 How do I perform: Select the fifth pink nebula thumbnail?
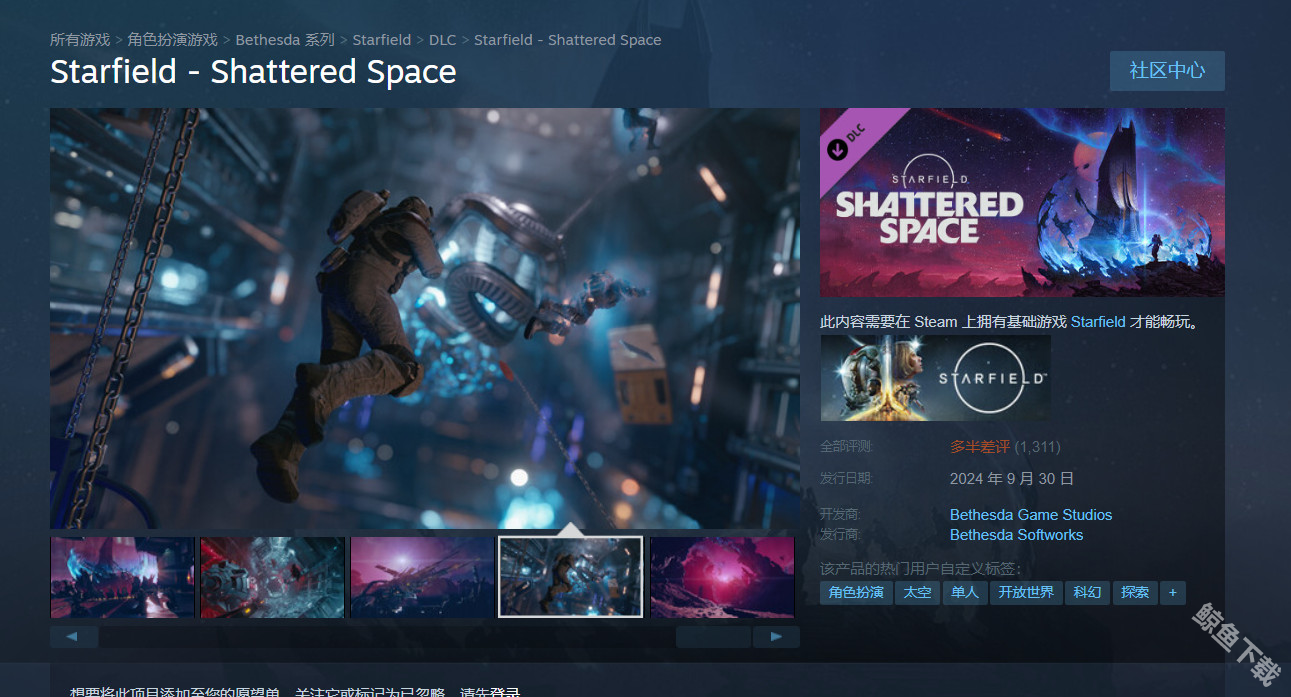(x=722, y=577)
